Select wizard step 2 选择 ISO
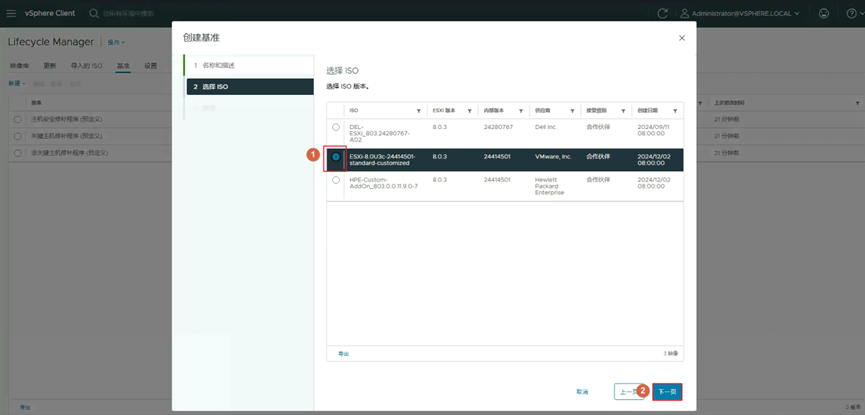 click(250, 87)
